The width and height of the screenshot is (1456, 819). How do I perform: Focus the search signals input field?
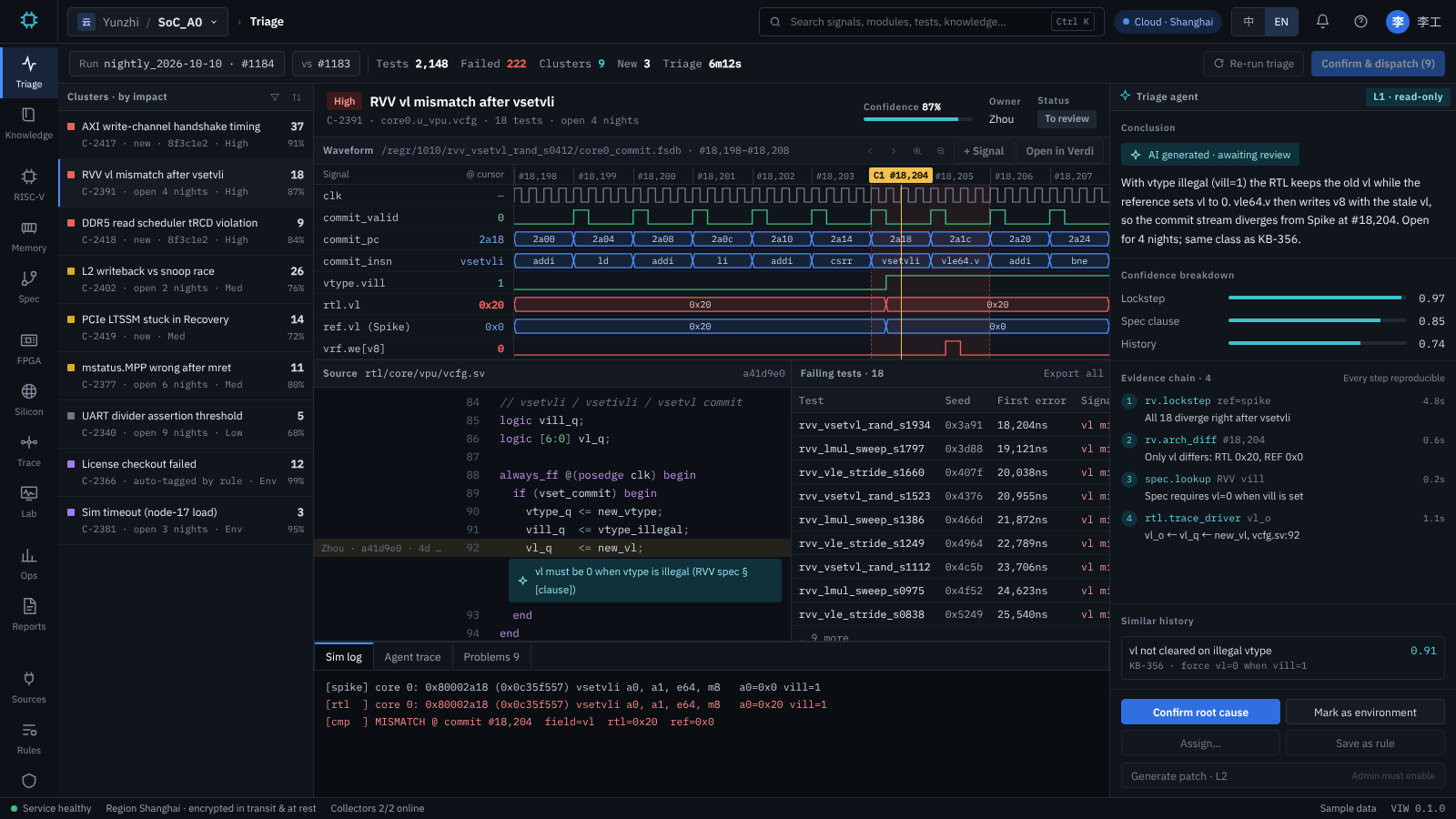(x=932, y=22)
